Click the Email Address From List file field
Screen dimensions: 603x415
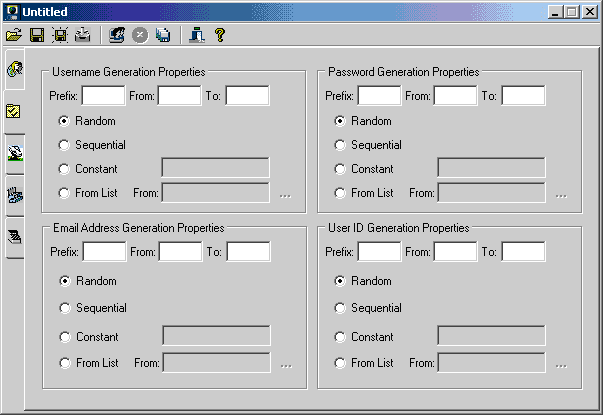[217, 362]
